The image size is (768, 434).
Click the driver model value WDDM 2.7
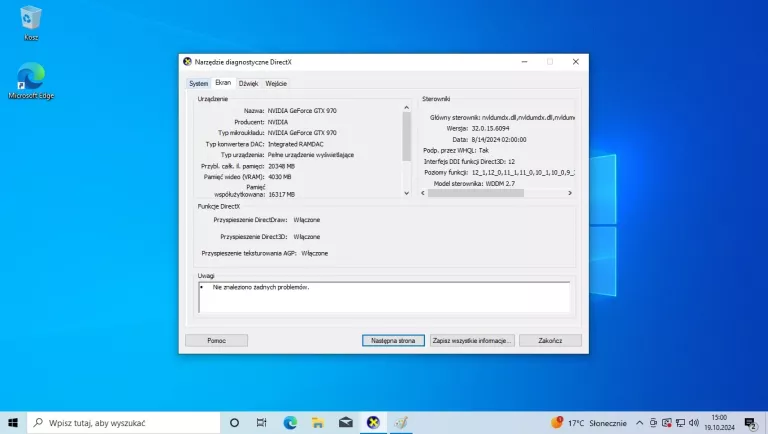(x=500, y=184)
